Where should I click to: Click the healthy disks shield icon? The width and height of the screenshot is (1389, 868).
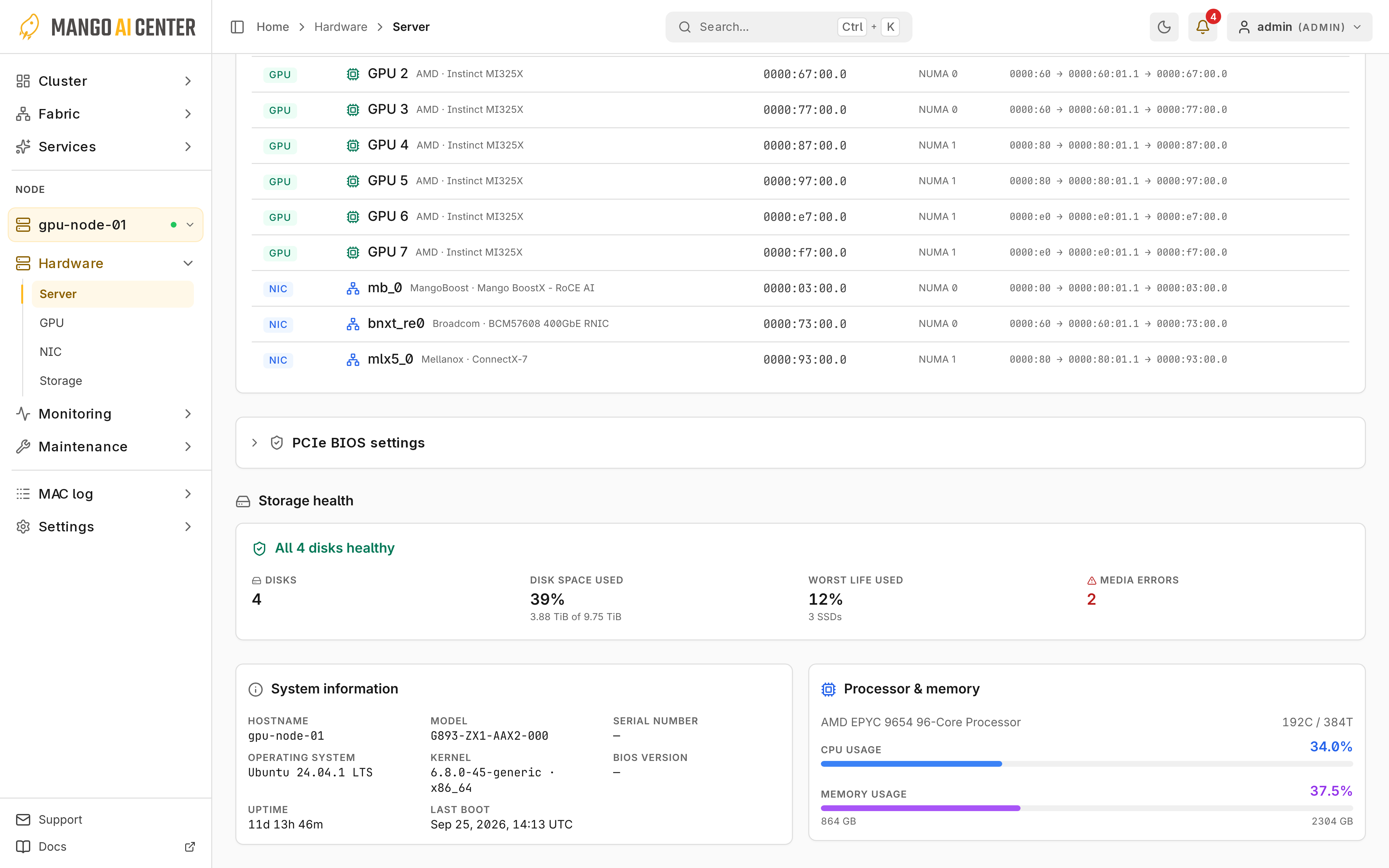click(259, 548)
